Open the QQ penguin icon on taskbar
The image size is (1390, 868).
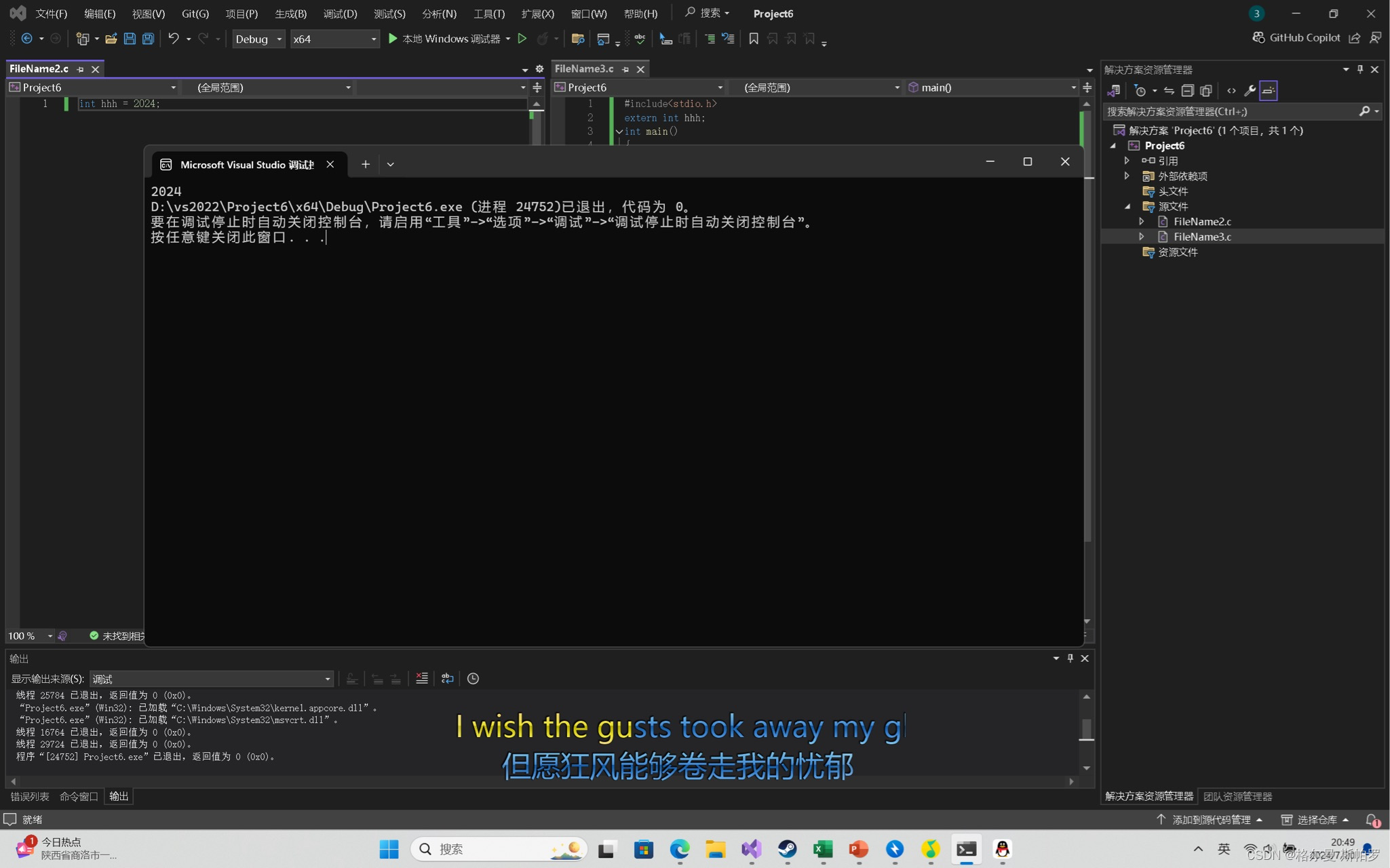click(x=1002, y=849)
